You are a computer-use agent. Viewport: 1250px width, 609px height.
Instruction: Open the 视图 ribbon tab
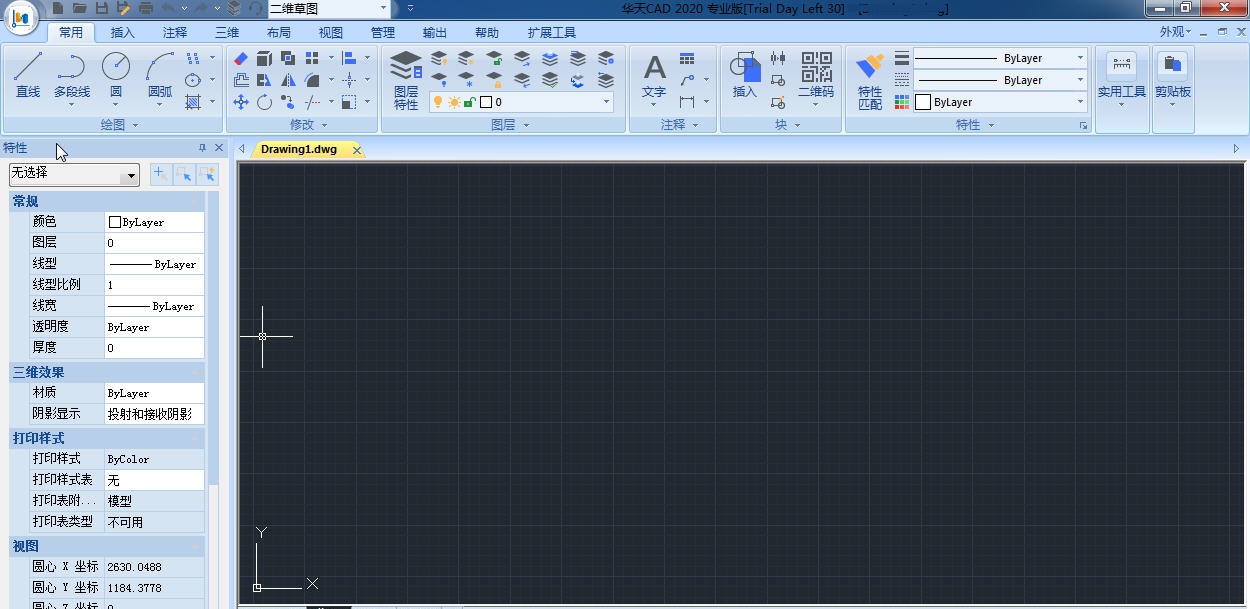331,32
